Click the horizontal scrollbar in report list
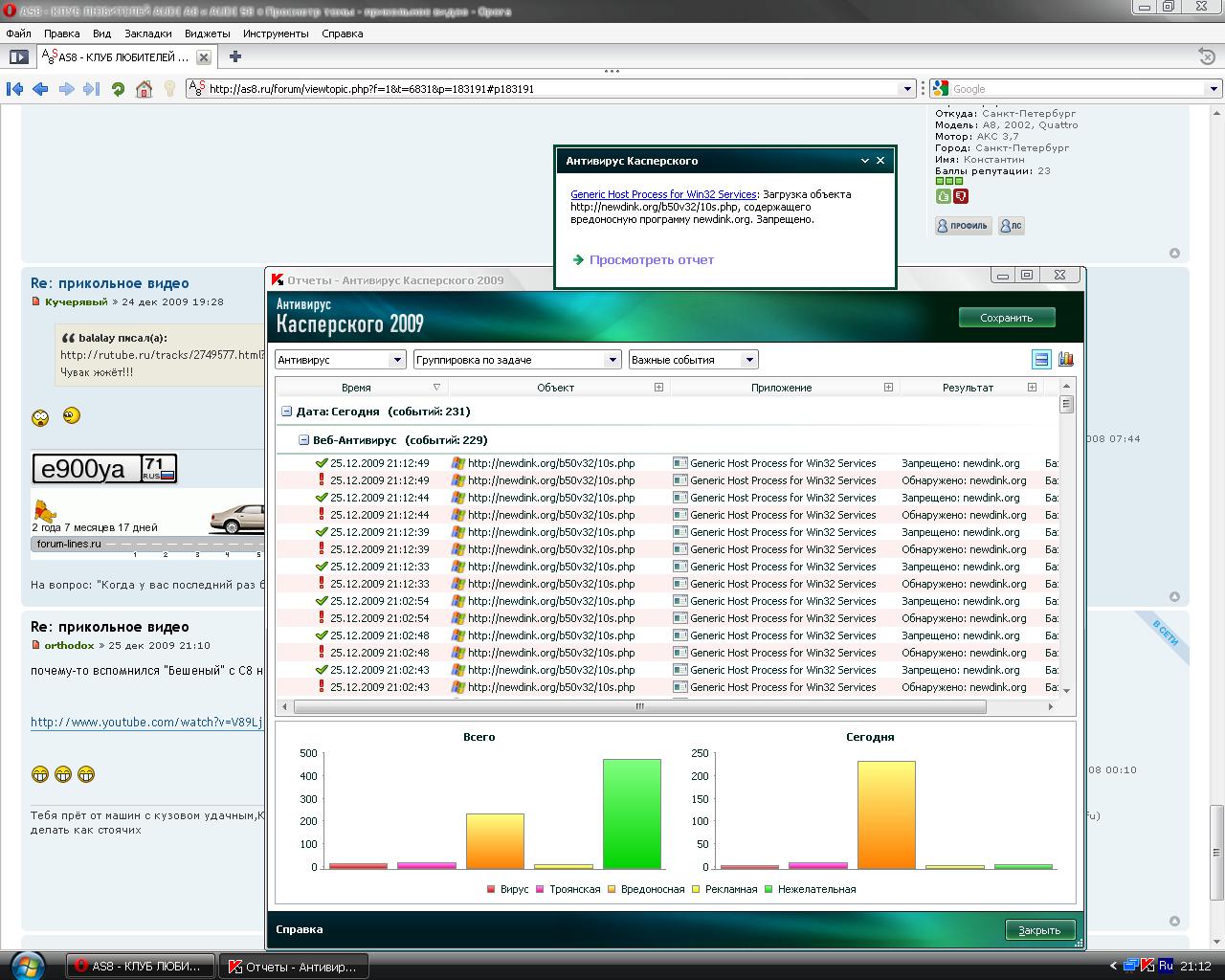This screenshot has height=980, width=1225. [x=639, y=707]
